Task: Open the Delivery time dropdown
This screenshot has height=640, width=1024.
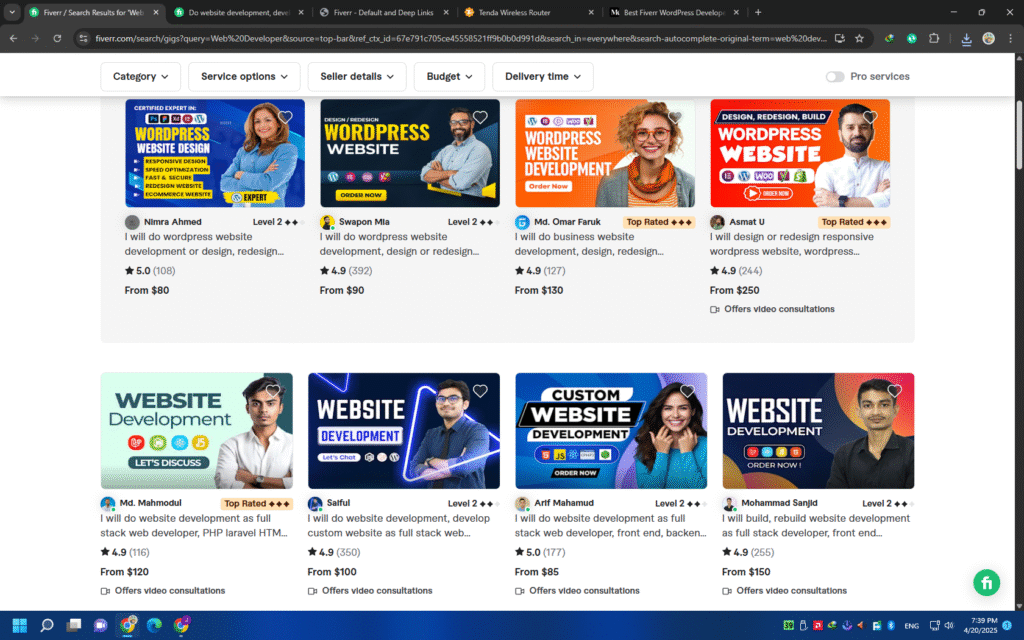Action: (542, 77)
